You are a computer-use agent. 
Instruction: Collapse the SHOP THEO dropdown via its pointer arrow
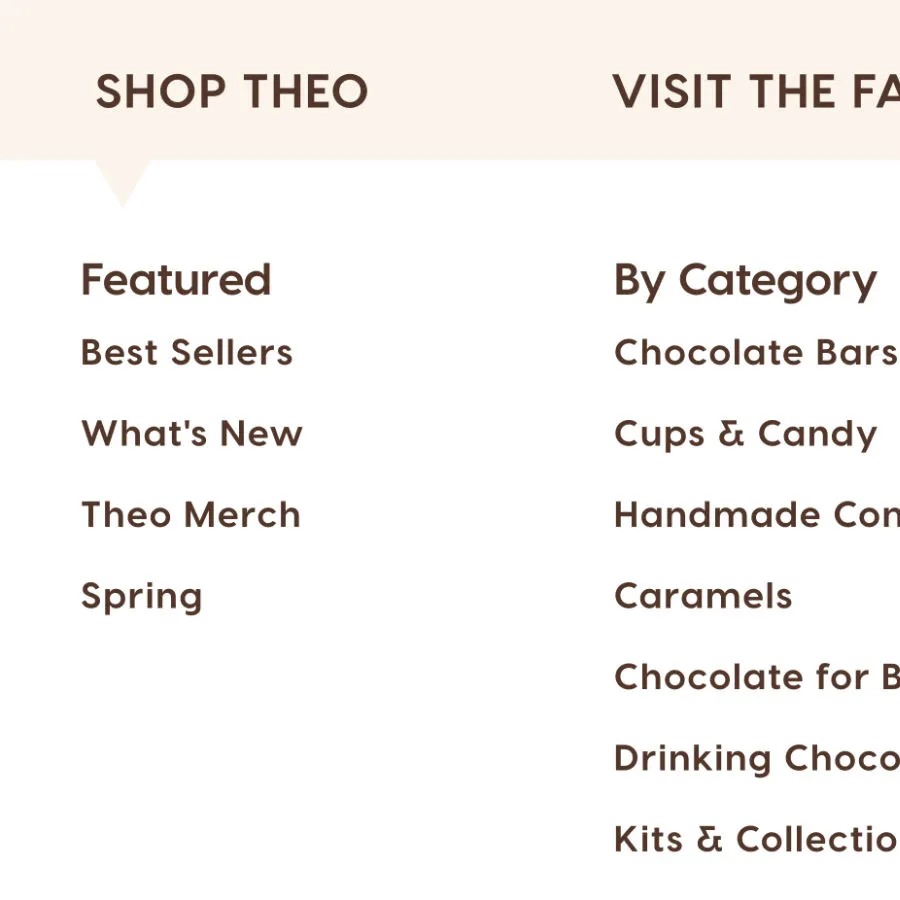tap(120, 180)
